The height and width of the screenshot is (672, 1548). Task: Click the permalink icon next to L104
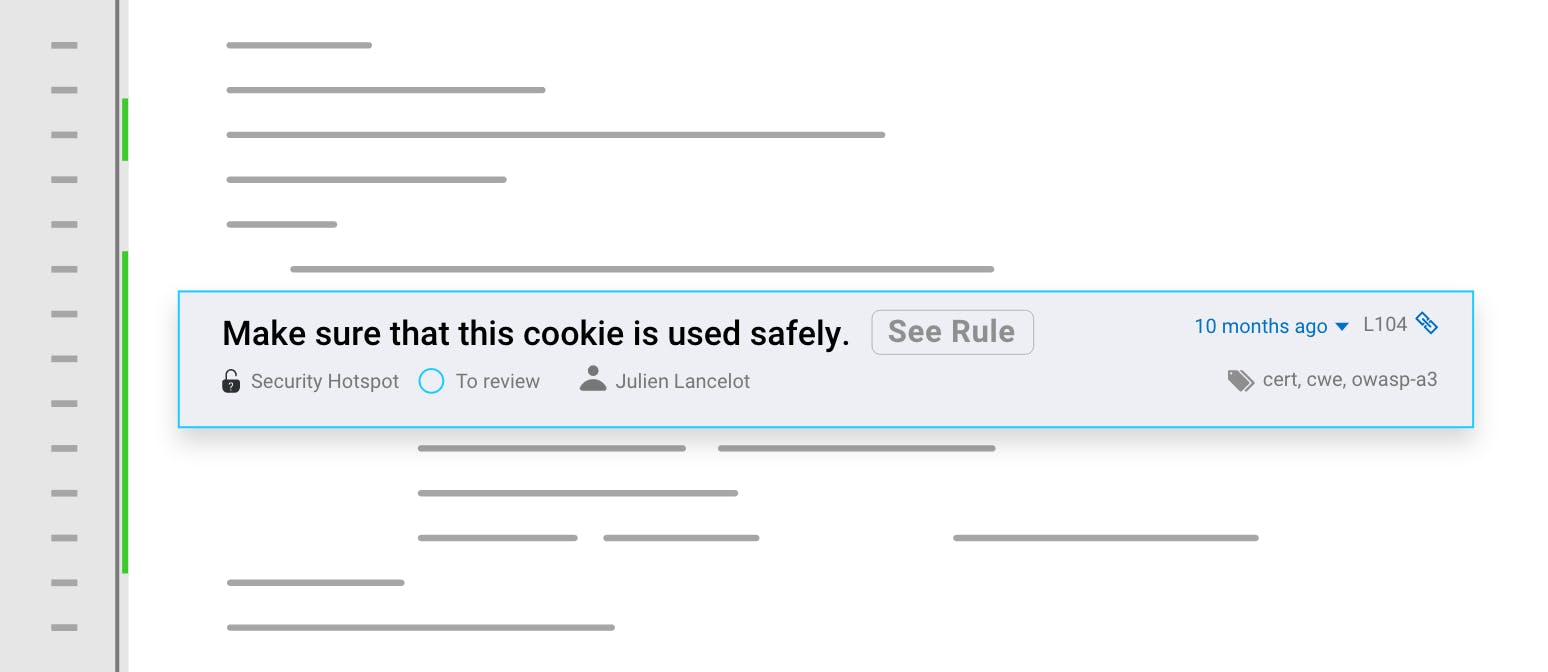coord(1427,323)
